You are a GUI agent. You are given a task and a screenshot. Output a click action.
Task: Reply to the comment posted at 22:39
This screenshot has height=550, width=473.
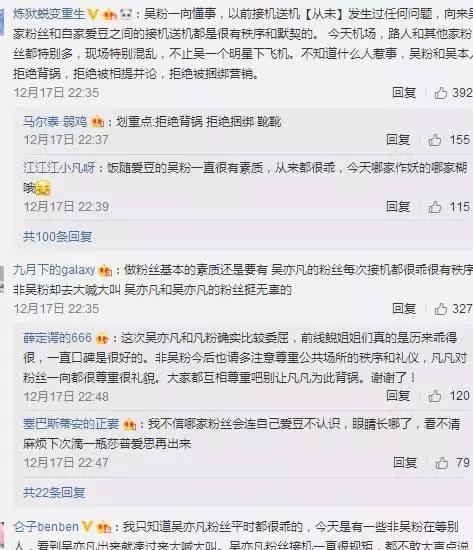(x=398, y=207)
